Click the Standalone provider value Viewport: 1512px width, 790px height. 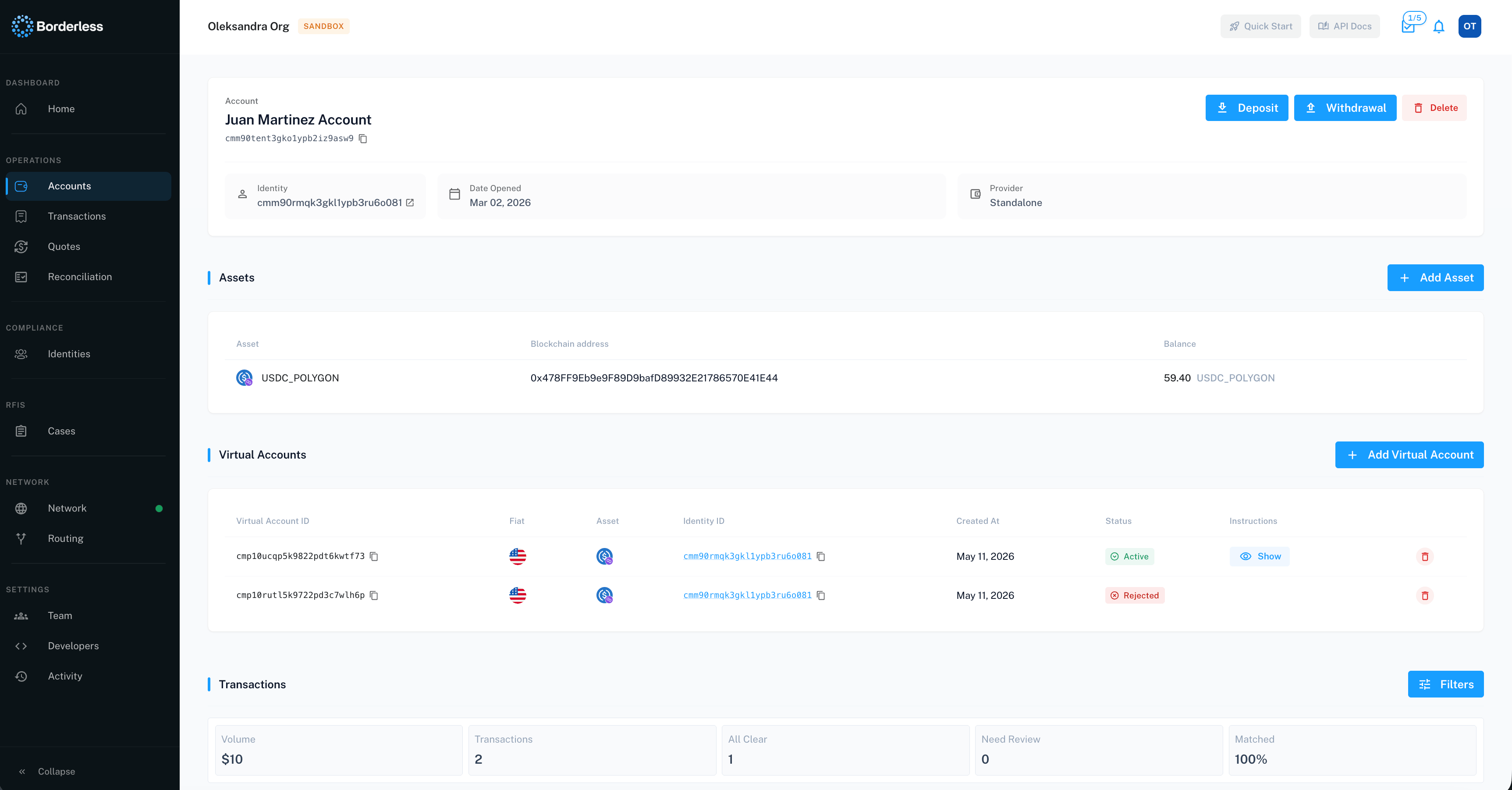tap(1016, 203)
